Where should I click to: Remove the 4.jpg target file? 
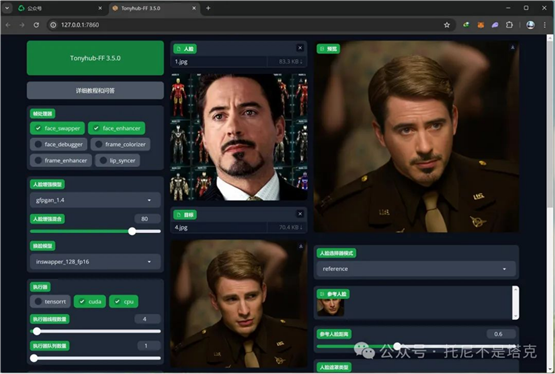coord(300,214)
